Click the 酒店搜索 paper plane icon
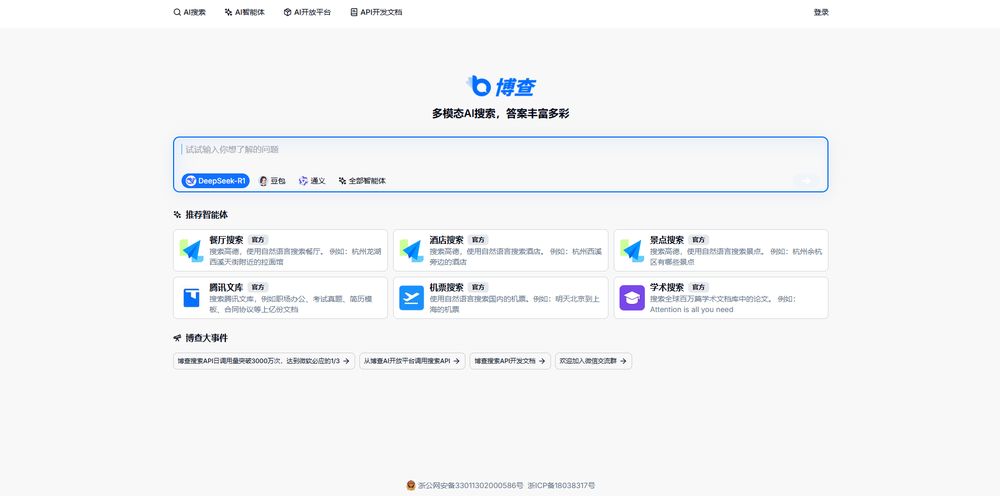Image resolution: width=1000 pixels, height=496 pixels. 411,251
